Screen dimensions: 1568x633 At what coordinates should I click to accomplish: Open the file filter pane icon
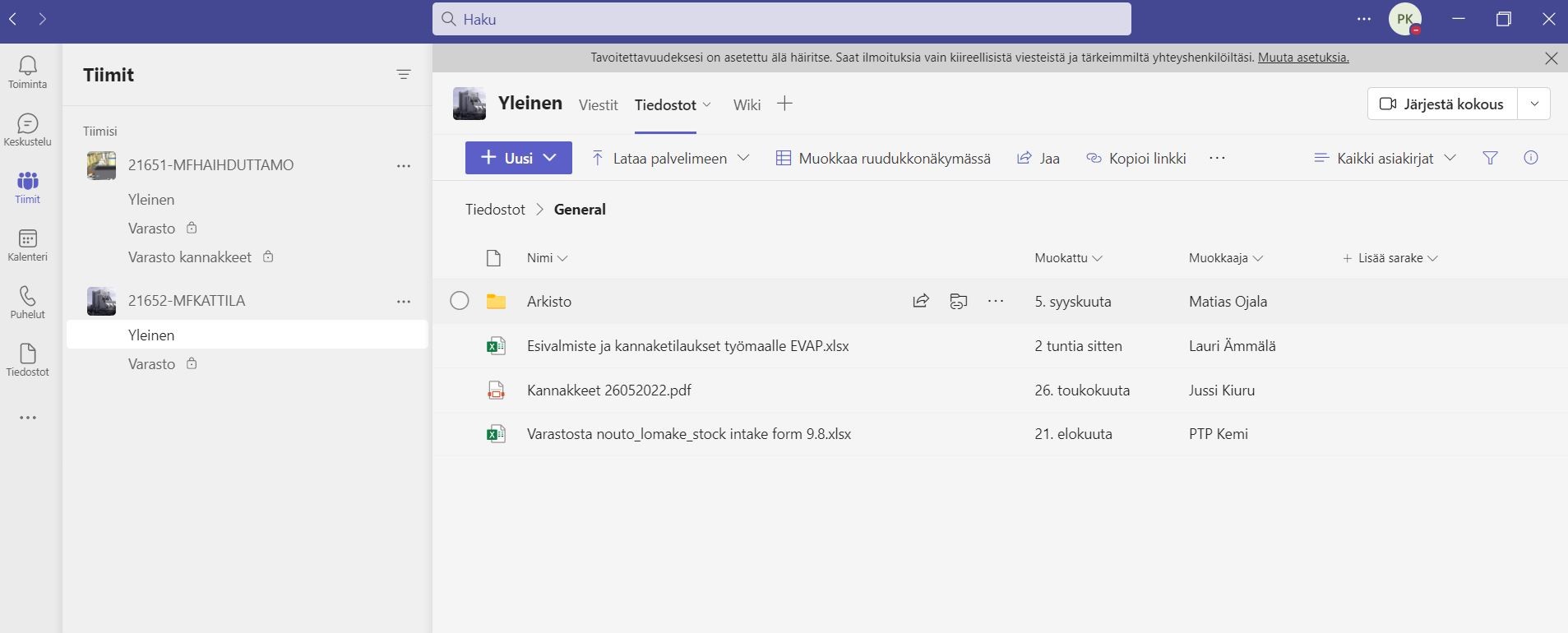click(x=1490, y=158)
